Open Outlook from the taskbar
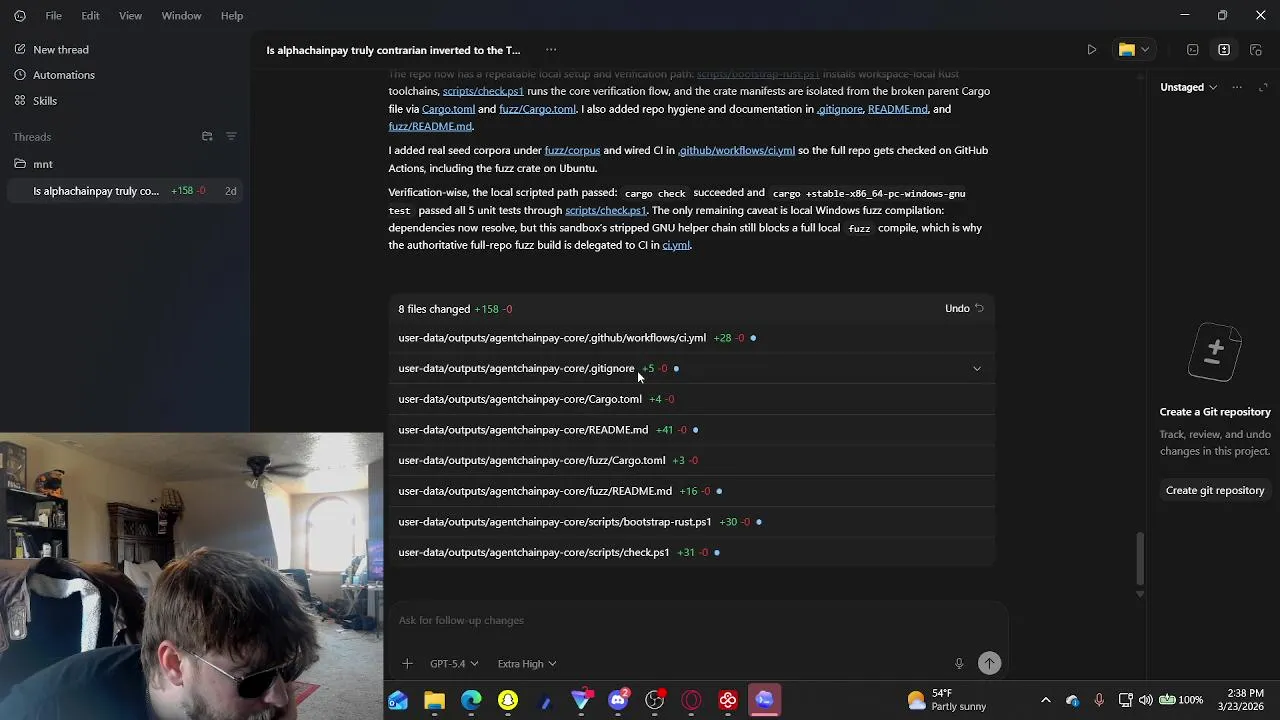Viewport: 1280px width, 720px height. click(398, 700)
